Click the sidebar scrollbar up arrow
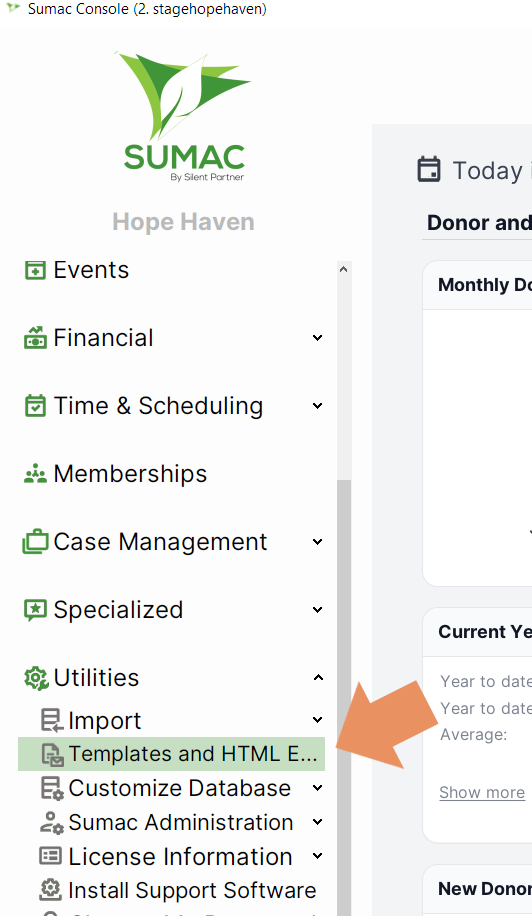 [x=343, y=269]
